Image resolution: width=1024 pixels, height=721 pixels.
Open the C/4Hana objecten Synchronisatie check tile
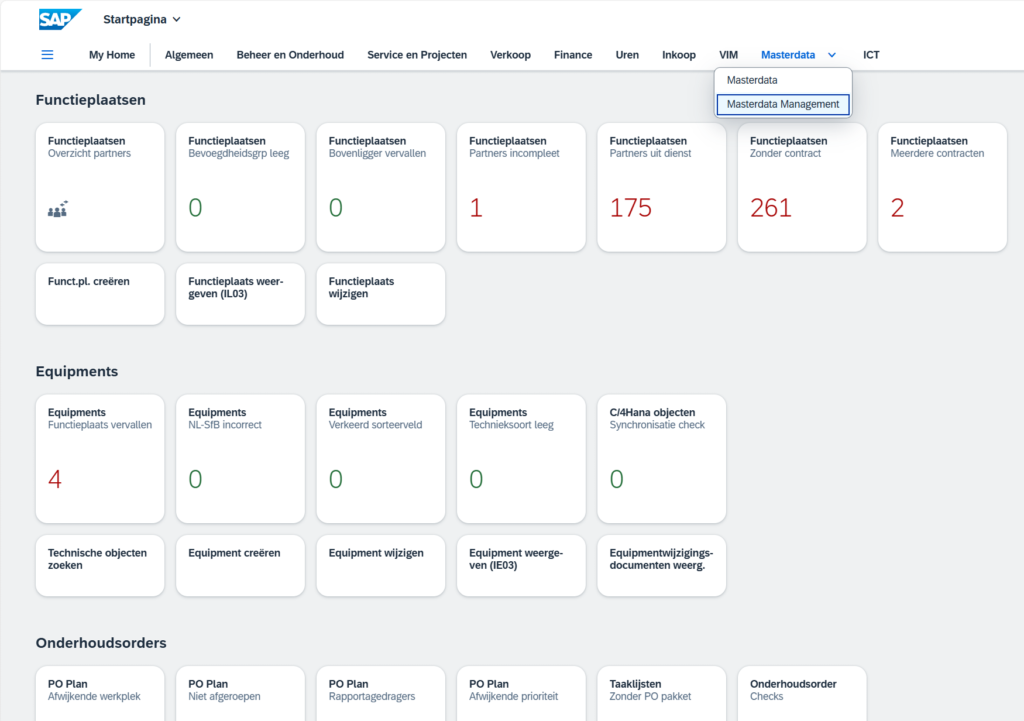(662, 458)
